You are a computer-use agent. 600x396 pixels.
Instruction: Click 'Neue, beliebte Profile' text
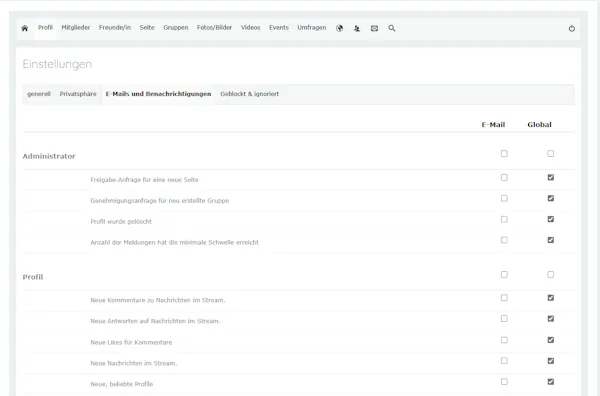pyautogui.click(x=122, y=384)
